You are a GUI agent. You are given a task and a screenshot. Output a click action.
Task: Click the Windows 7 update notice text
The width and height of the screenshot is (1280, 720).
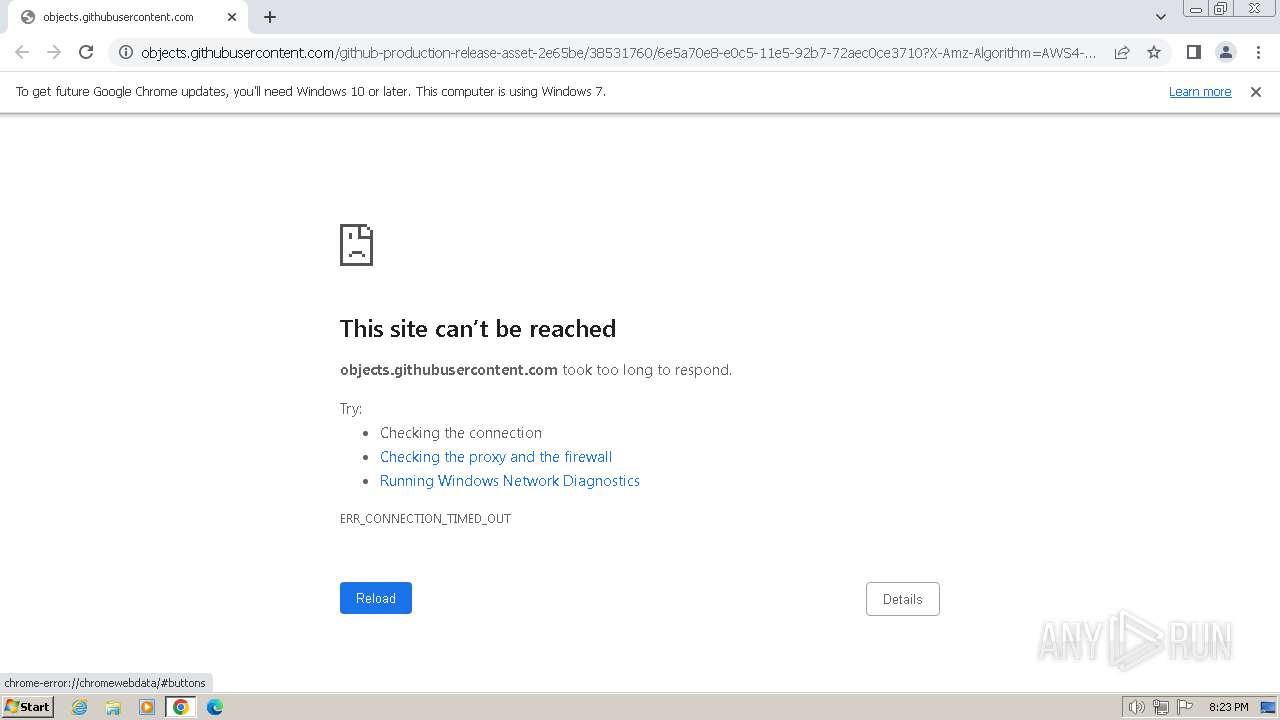pyautogui.click(x=311, y=92)
